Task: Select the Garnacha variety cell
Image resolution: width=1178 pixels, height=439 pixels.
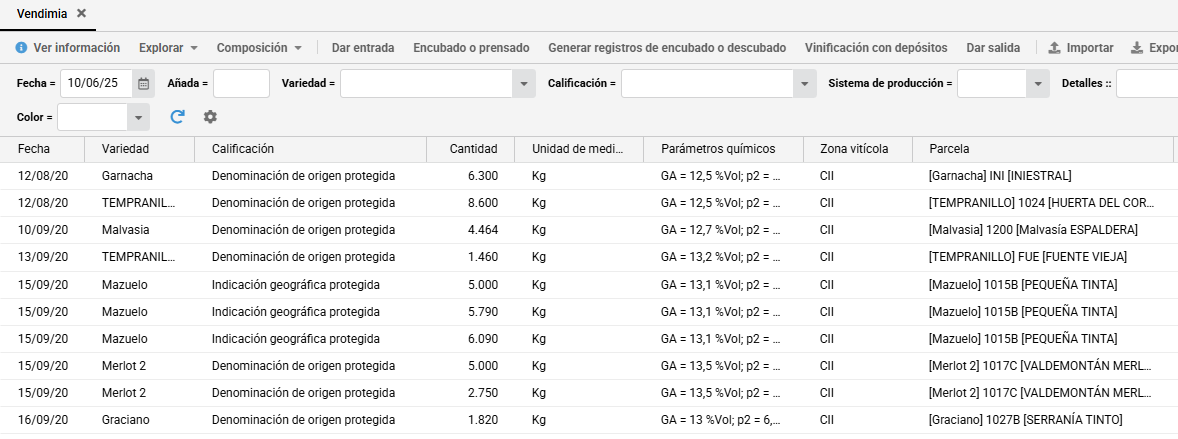Action: 139,176
